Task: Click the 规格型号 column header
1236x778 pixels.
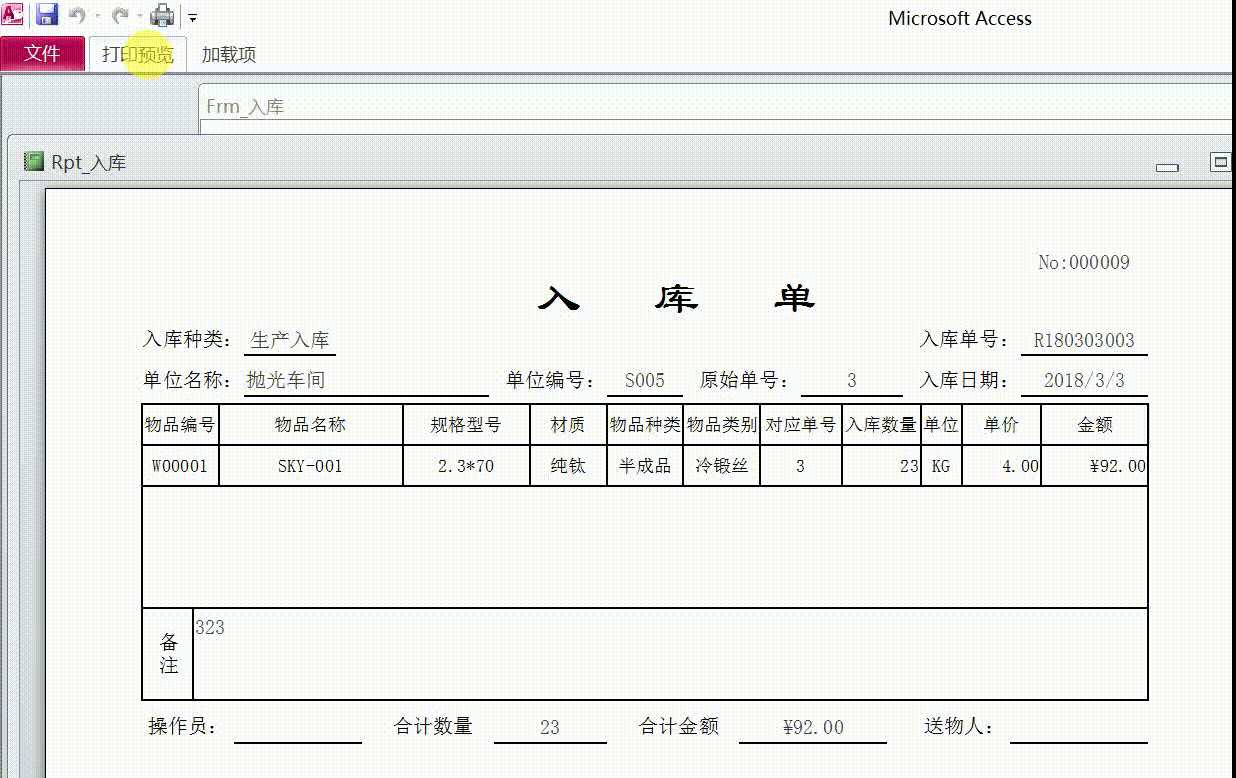Action: tap(466, 425)
